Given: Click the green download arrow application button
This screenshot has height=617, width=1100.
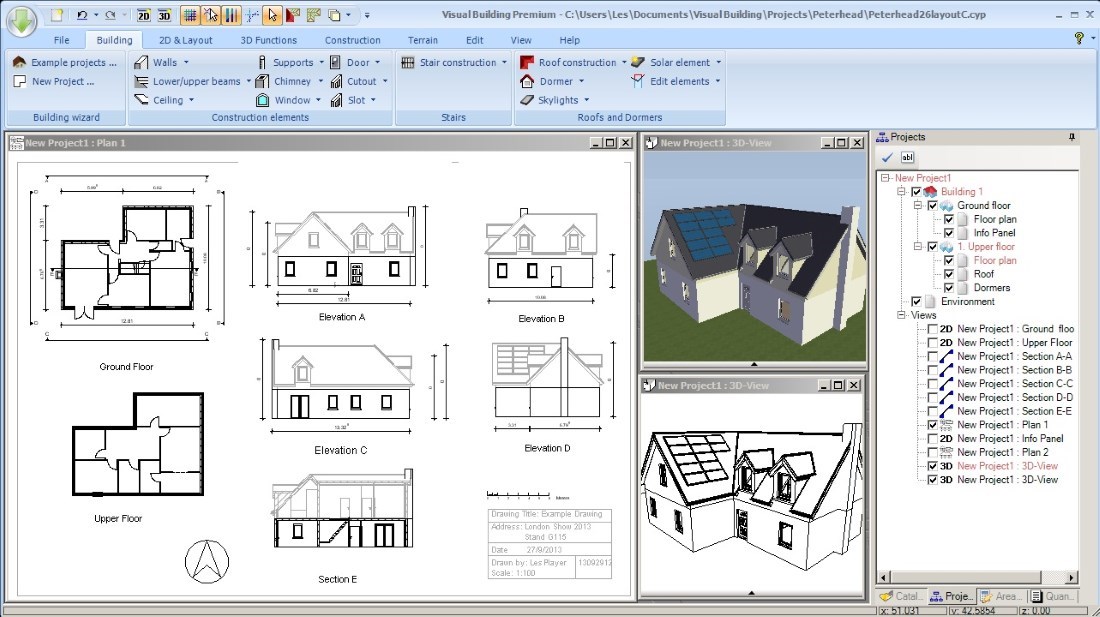Looking at the screenshot, I should pyautogui.click(x=21, y=21).
